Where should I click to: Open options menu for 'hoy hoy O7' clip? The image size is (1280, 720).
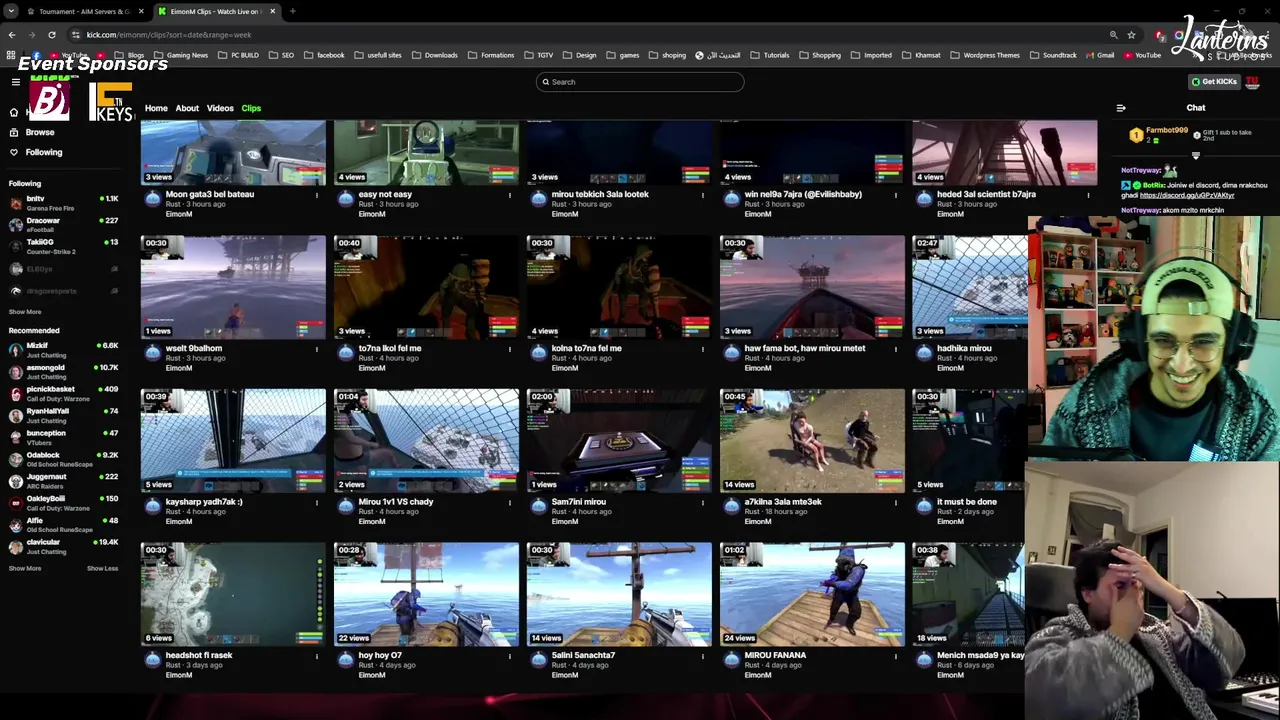coord(510,656)
